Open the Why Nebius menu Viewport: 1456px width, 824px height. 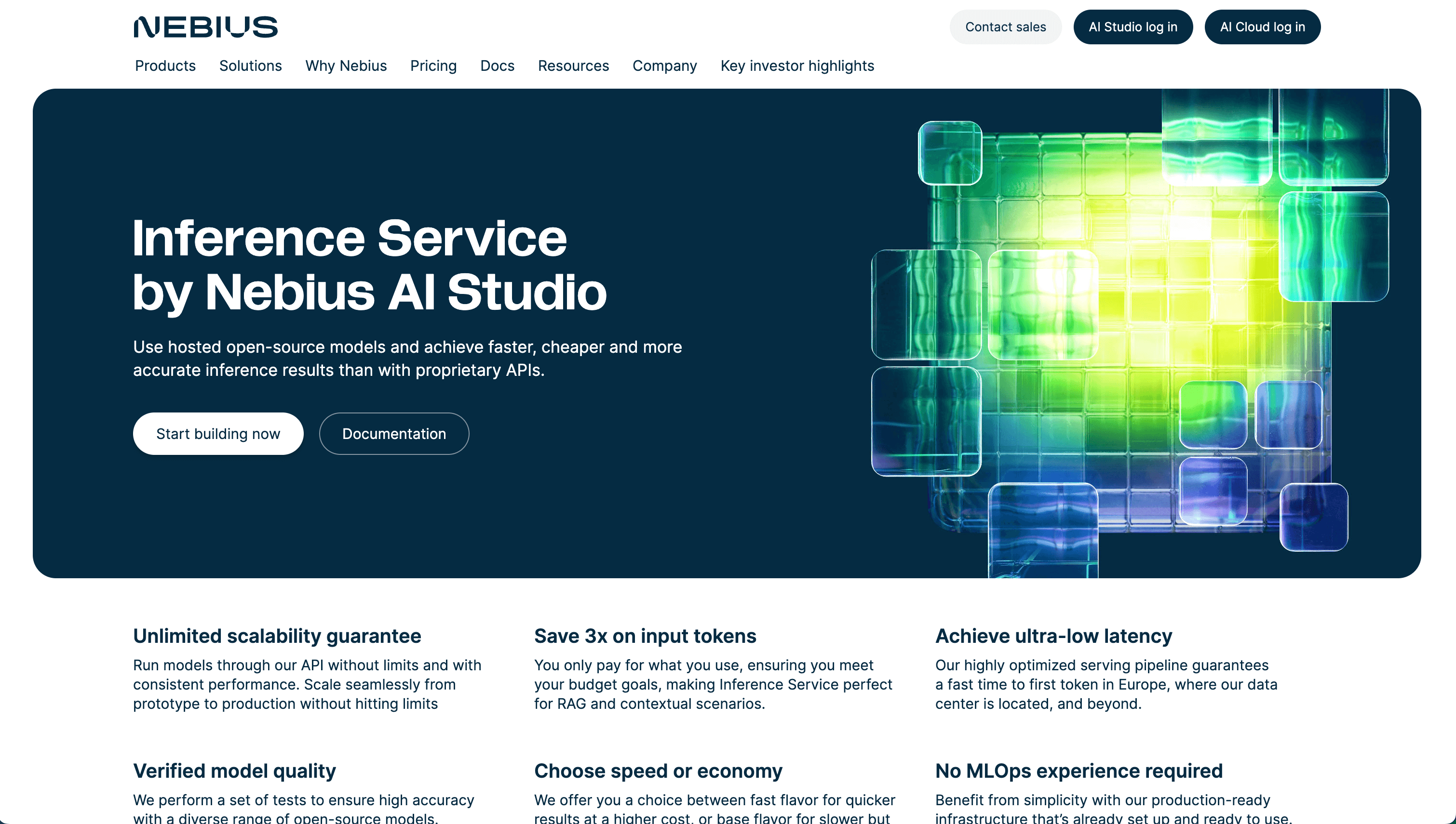[x=346, y=66]
